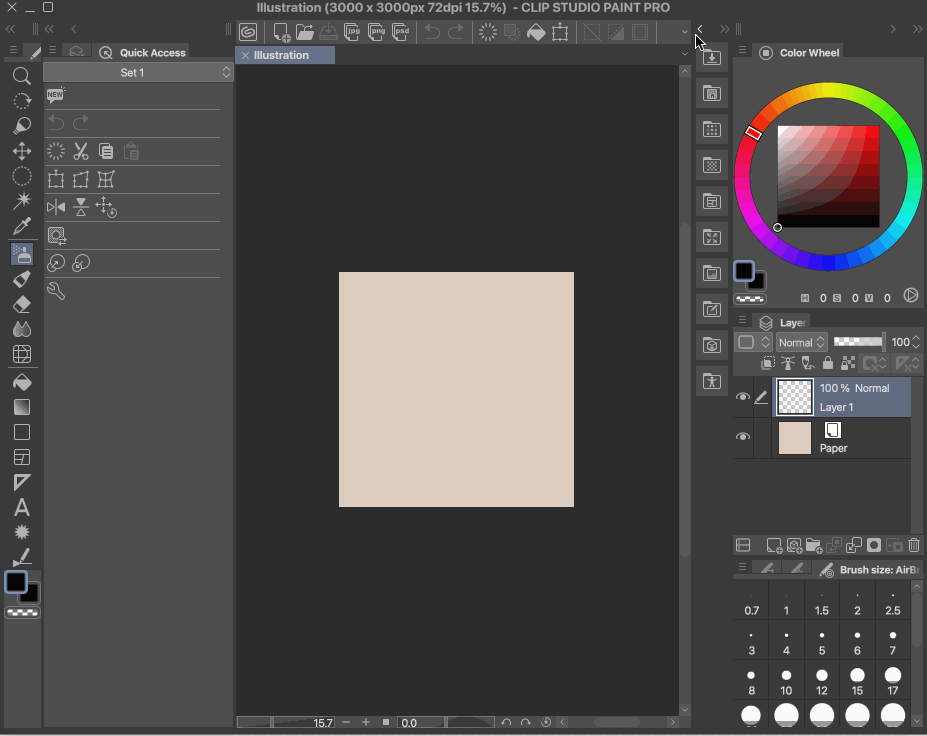
Task: Open the Quick Access palette tab
Action: 144,53
